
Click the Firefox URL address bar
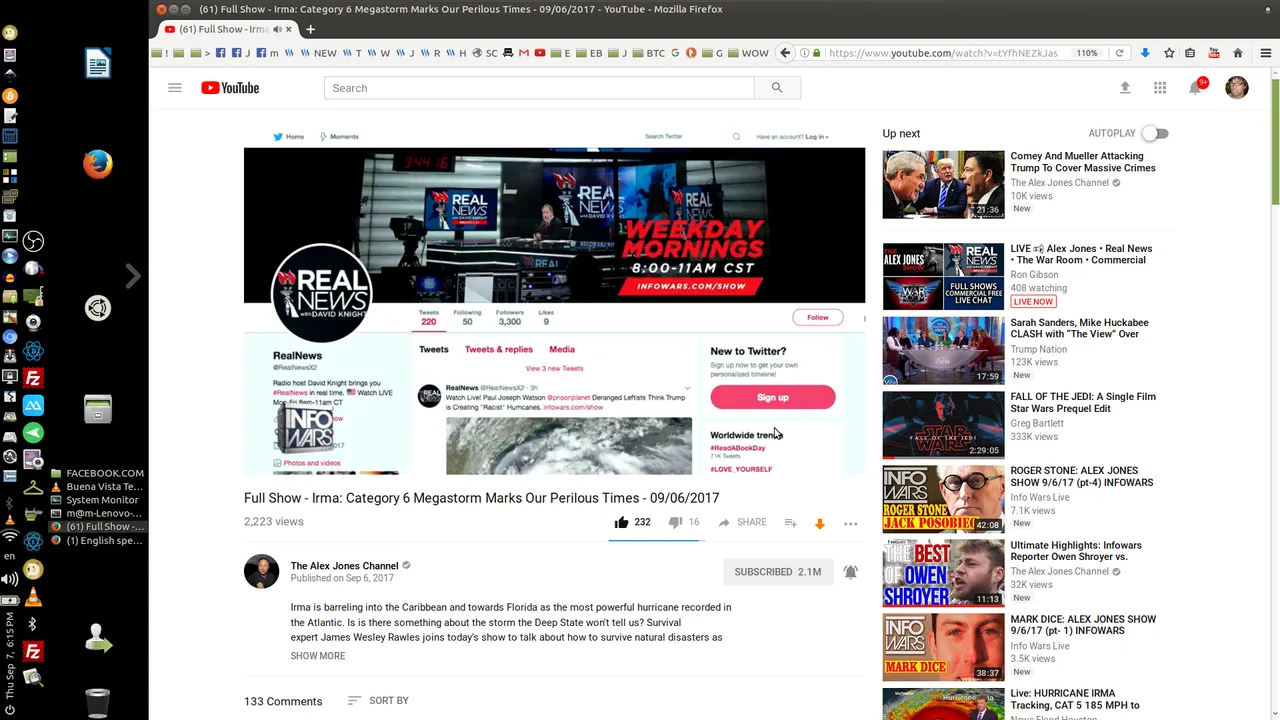point(944,53)
